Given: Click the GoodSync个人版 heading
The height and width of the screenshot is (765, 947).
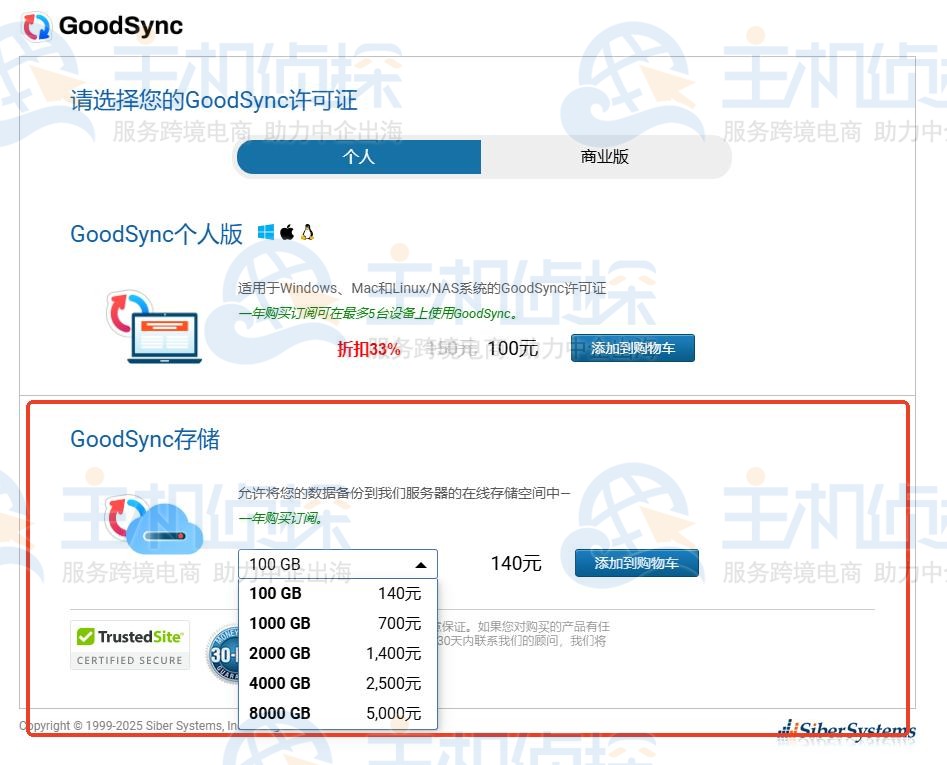Looking at the screenshot, I should (156, 234).
